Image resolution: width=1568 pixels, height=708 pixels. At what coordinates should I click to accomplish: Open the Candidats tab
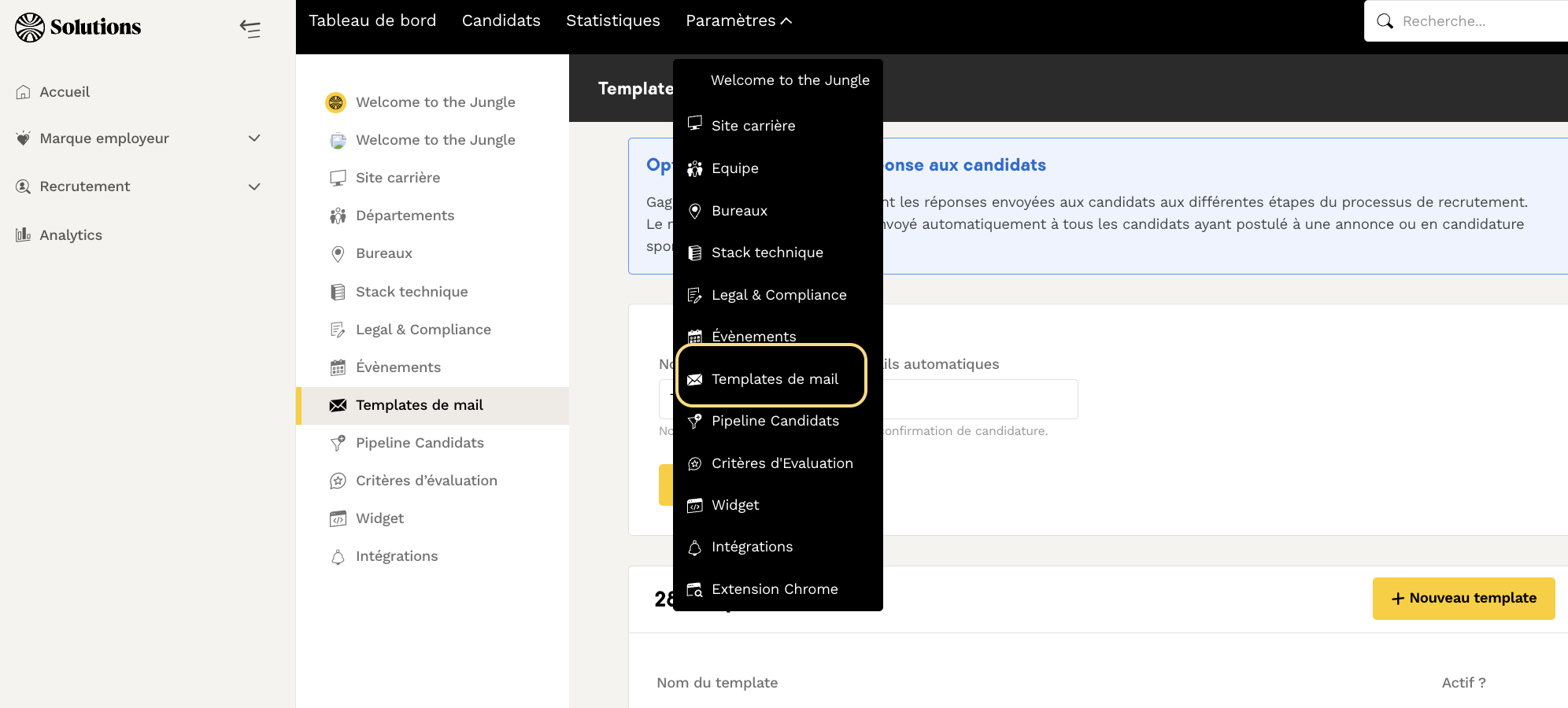pos(501,20)
